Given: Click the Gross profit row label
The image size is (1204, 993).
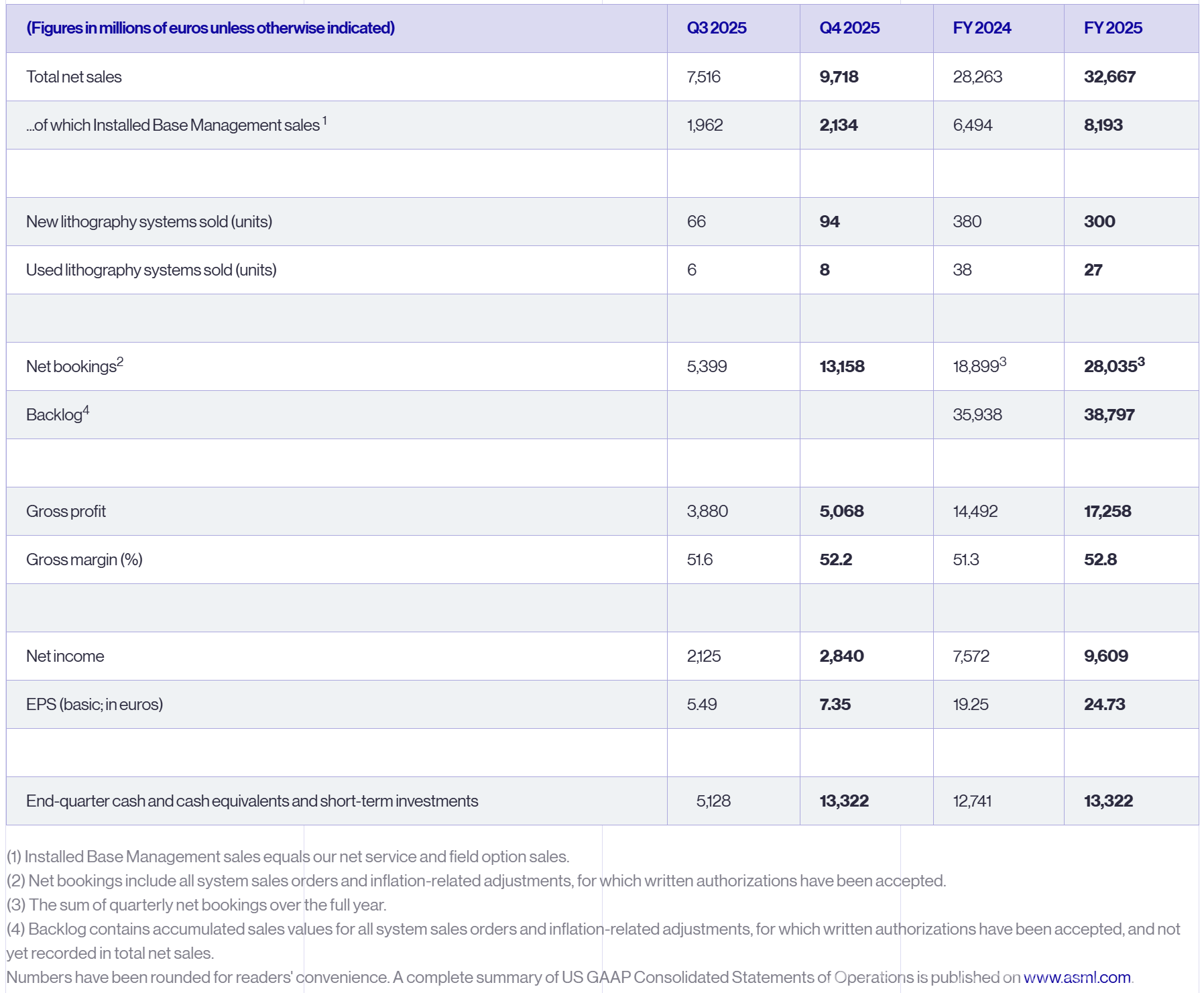Looking at the screenshot, I should pos(66,512).
